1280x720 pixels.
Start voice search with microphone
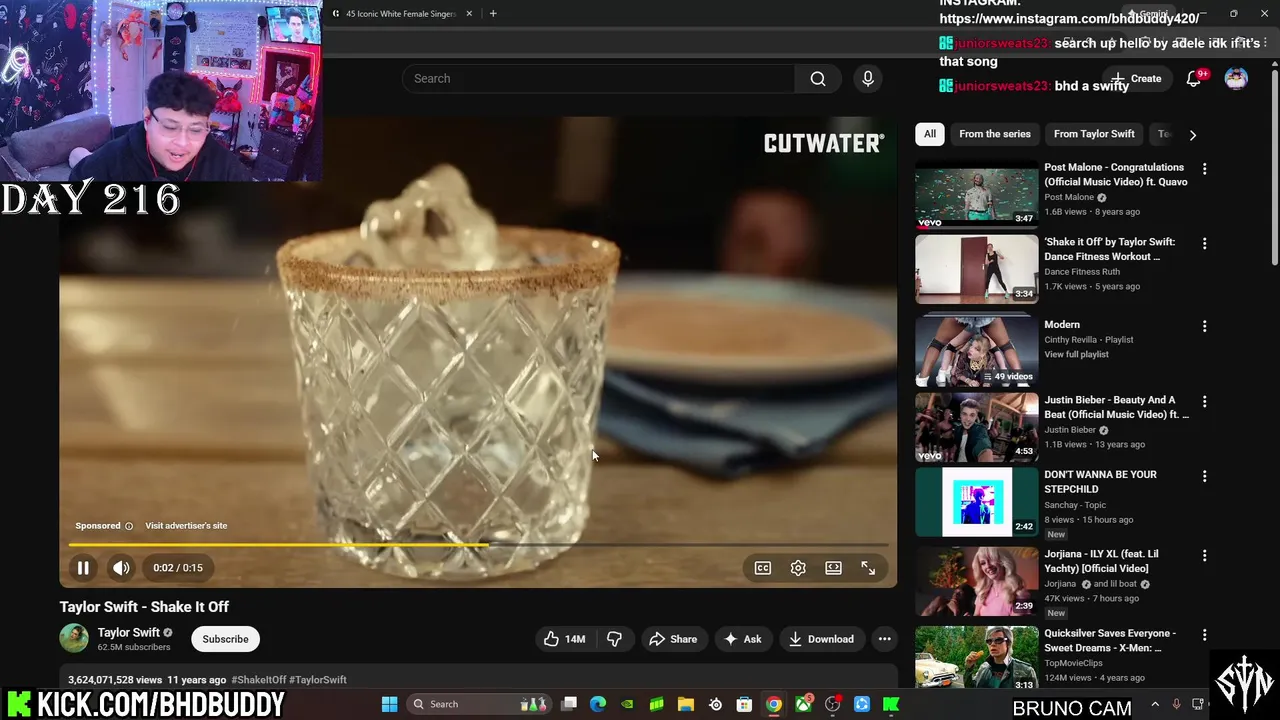tap(868, 79)
